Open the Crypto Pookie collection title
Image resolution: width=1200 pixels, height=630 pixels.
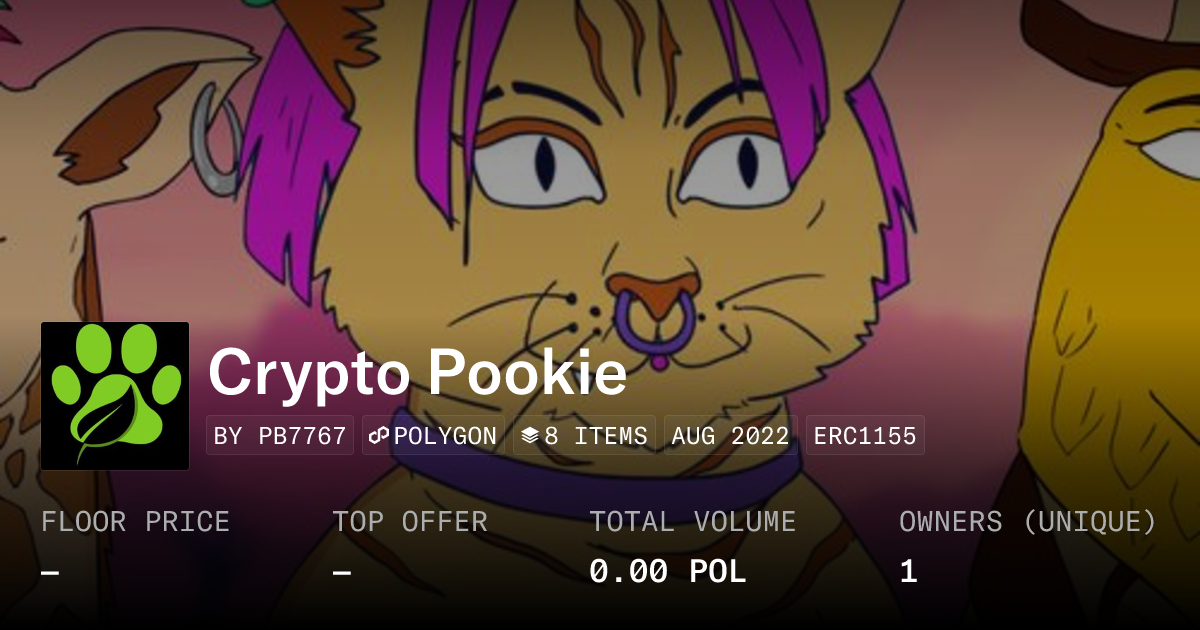coord(418,373)
